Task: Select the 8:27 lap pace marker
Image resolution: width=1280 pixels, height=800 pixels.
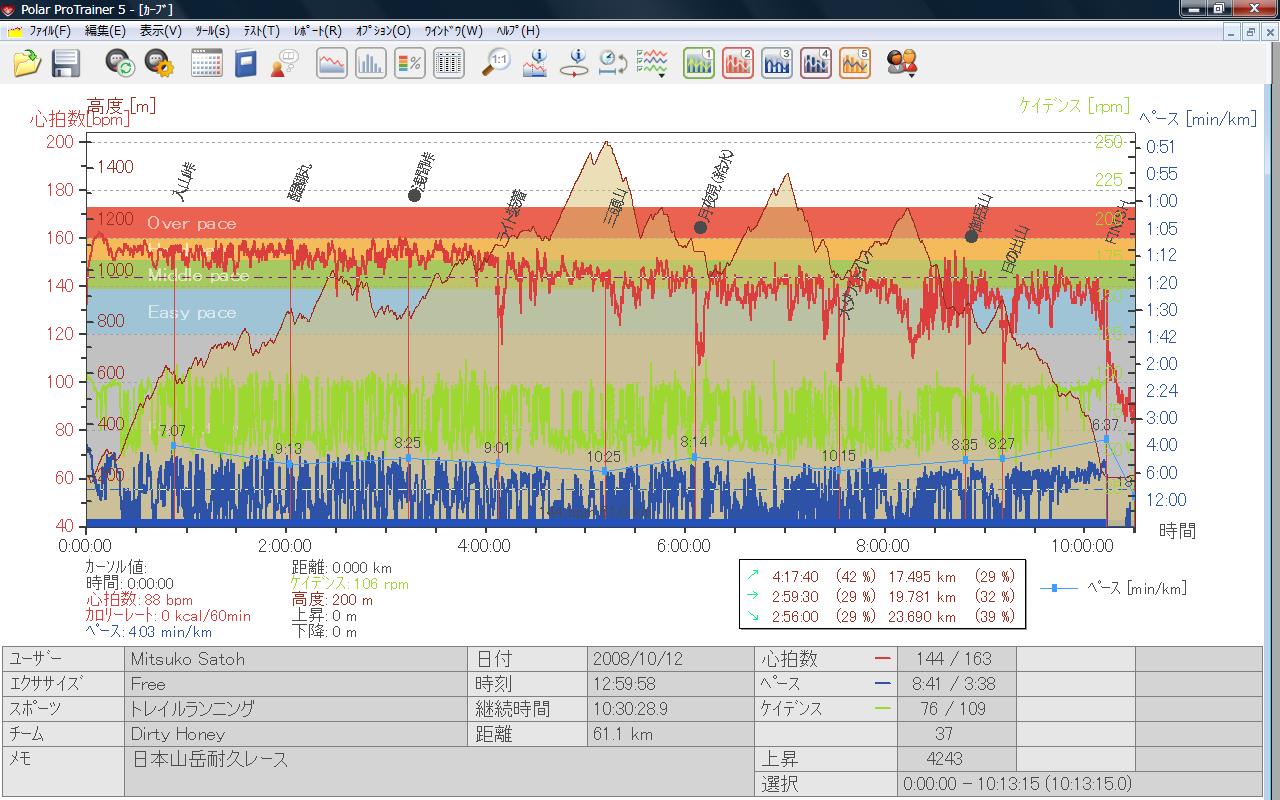Action: [1002, 458]
